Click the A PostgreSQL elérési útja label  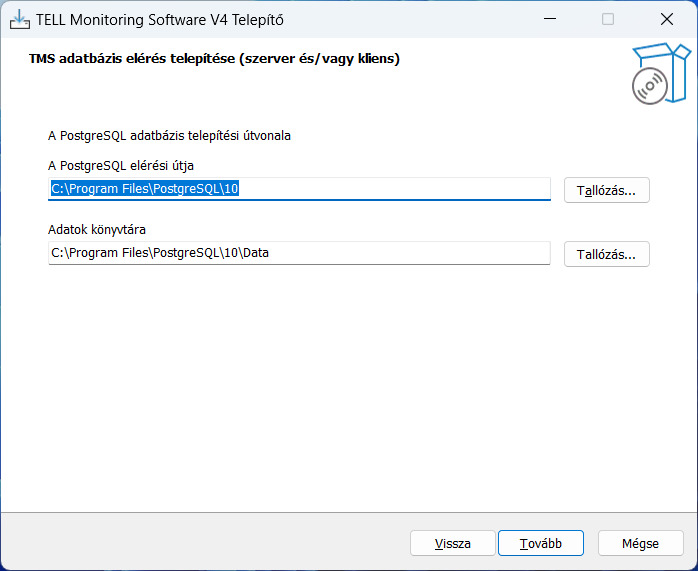coord(121,166)
